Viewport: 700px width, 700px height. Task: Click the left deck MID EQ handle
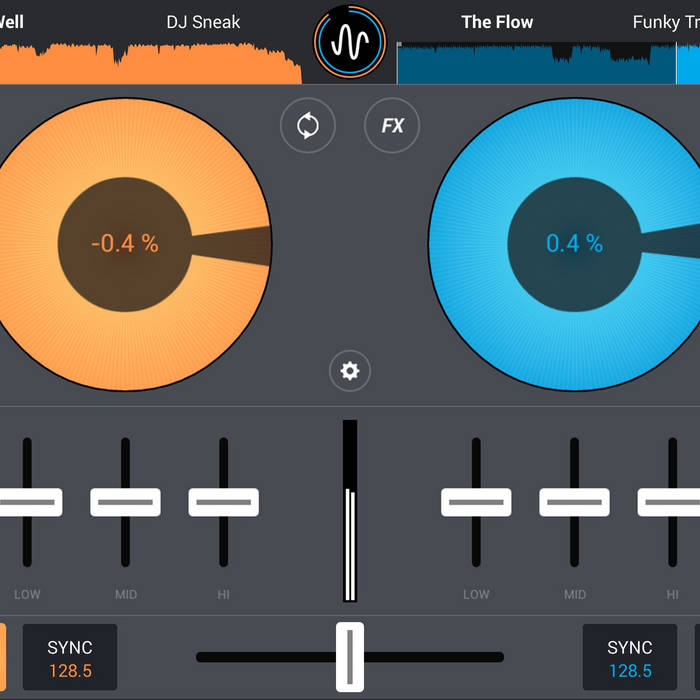pos(125,501)
